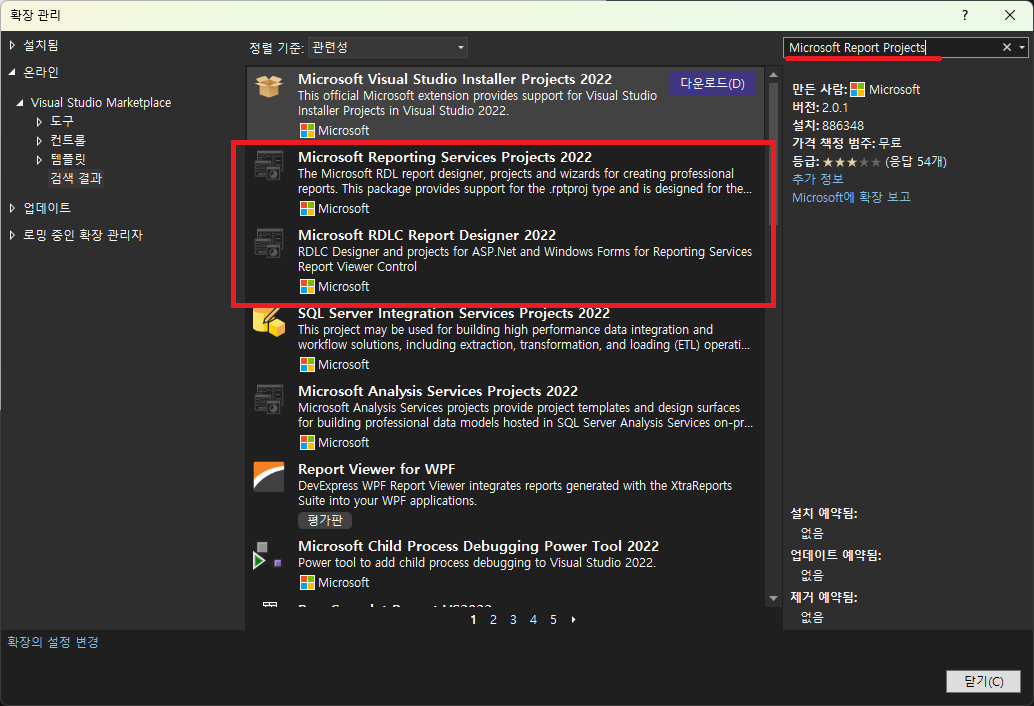The width and height of the screenshot is (1034, 706).
Task: Click the SQL Server Integration Services icon
Action: [x=269, y=322]
